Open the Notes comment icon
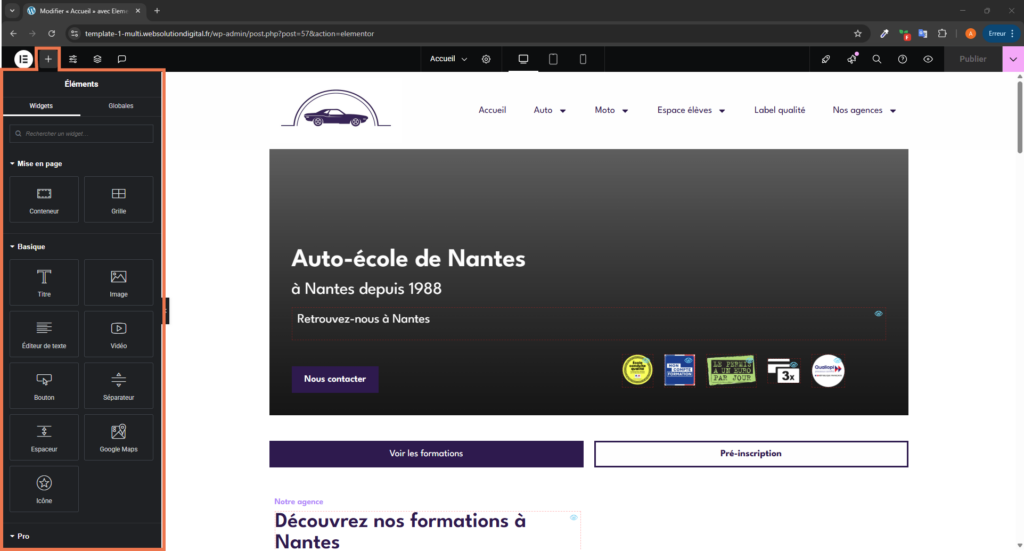The height and width of the screenshot is (551, 1024). coord(121,59)
